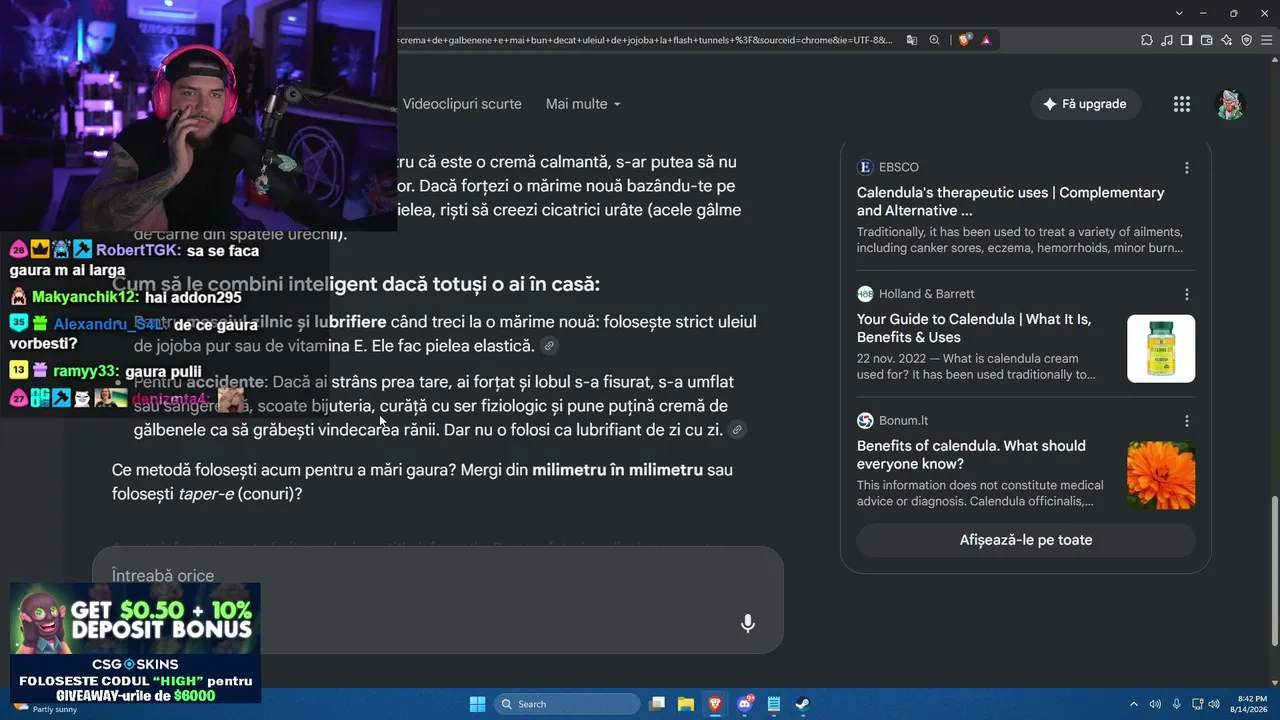The height and width of the screenshot is (720, 1280).
Task: Click username Makyanchik12 in stream chat
Action: [86, 297]
